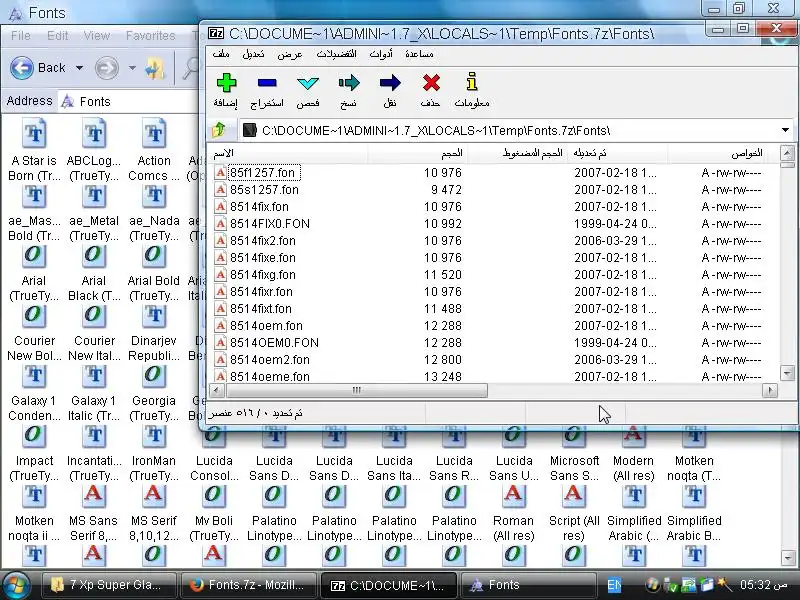Switch to the Fonts taskbar item
The image size is (800, 600).
click(528, 585)
